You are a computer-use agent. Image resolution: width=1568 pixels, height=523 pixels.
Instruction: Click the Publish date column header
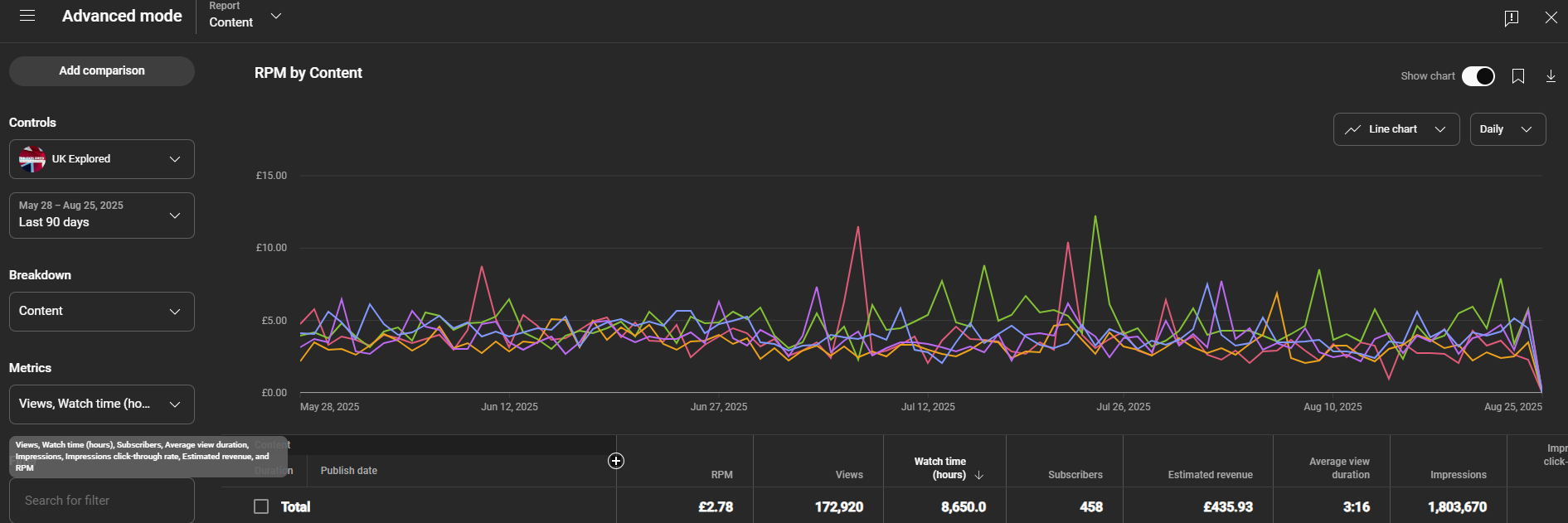pos(349,471)
